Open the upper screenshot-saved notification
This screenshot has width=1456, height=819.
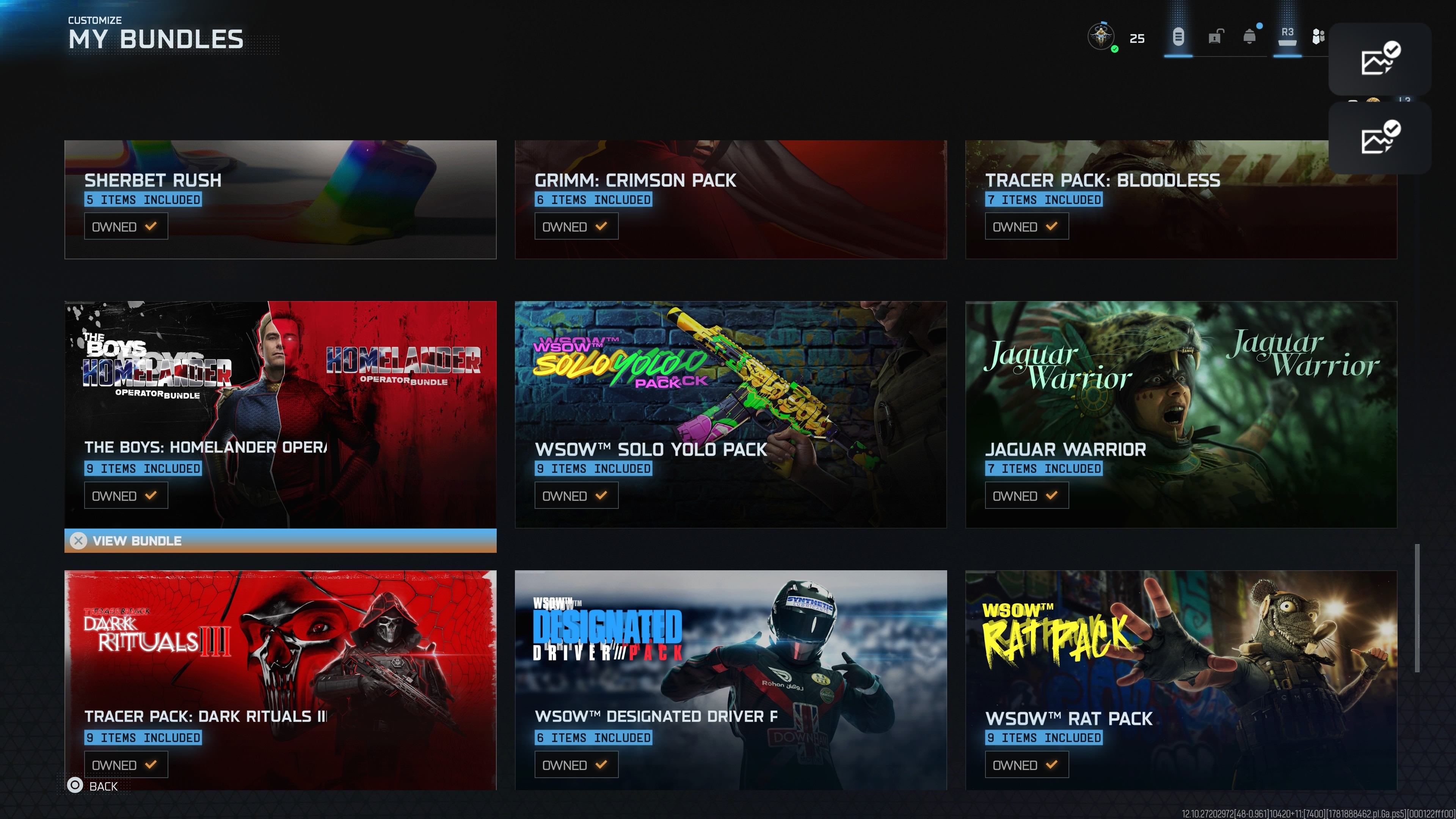(1380, 59)
